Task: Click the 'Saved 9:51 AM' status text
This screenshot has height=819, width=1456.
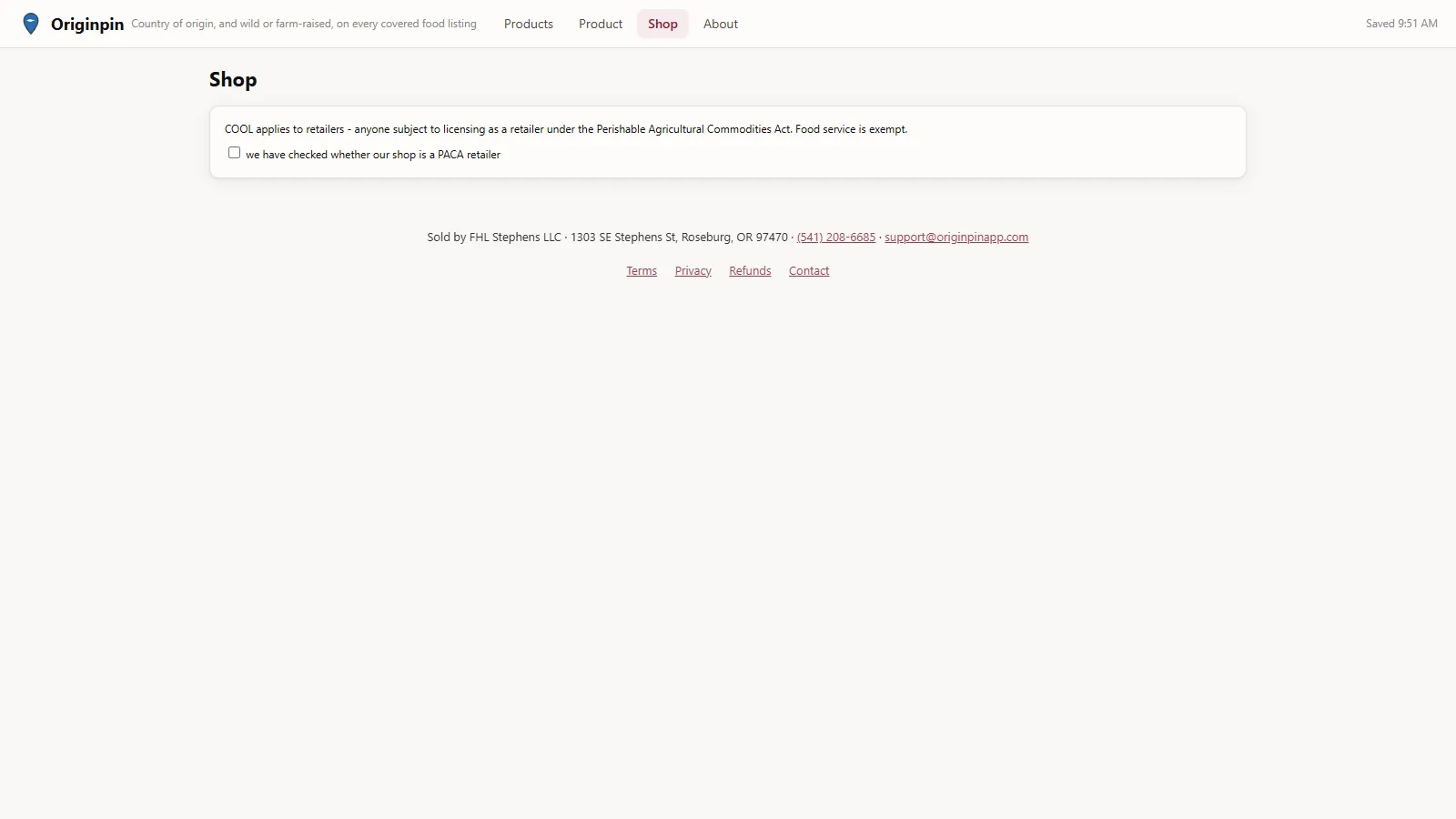Action: tap(1401, 24)
